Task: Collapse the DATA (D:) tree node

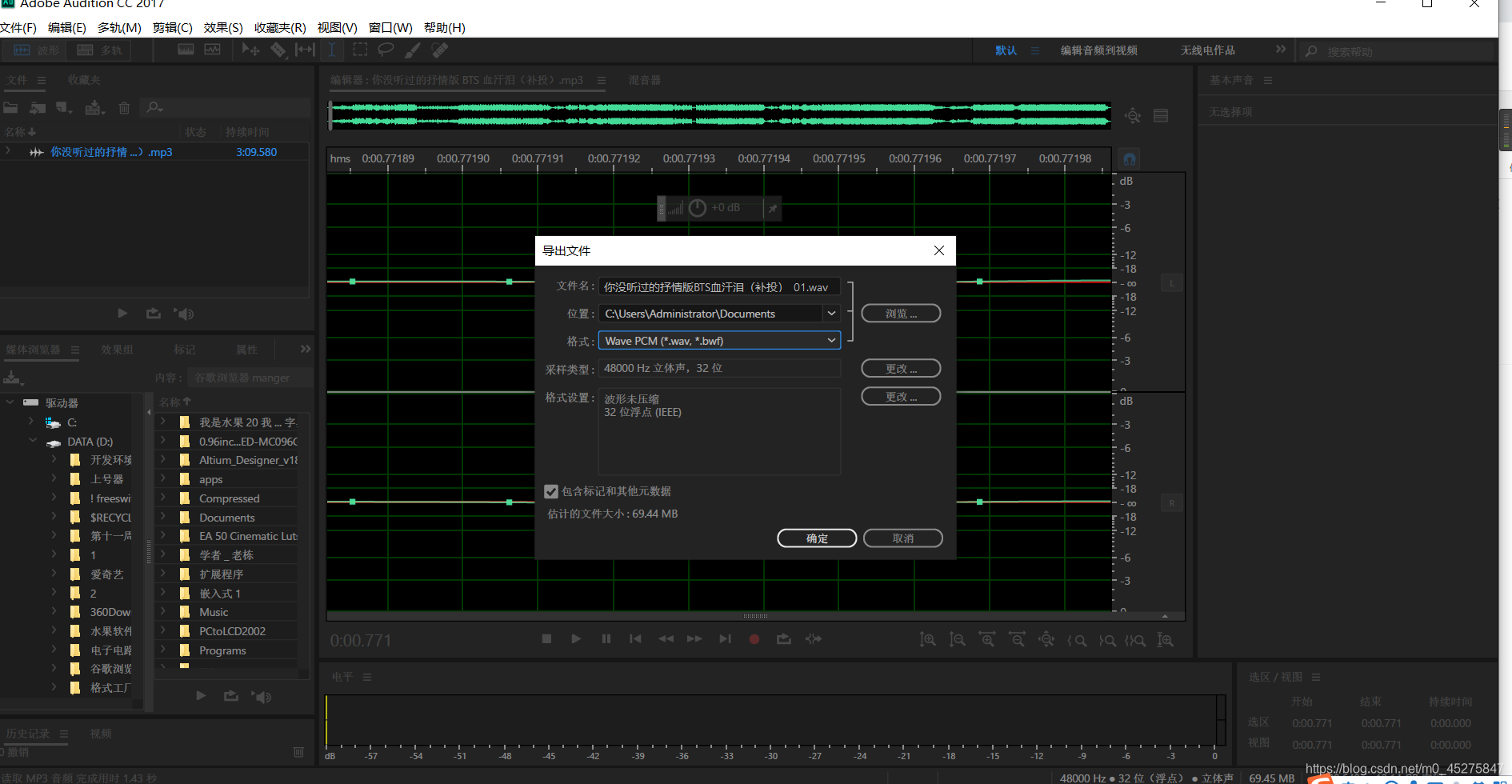Action: pyautogui.click(x=33, y=440)
